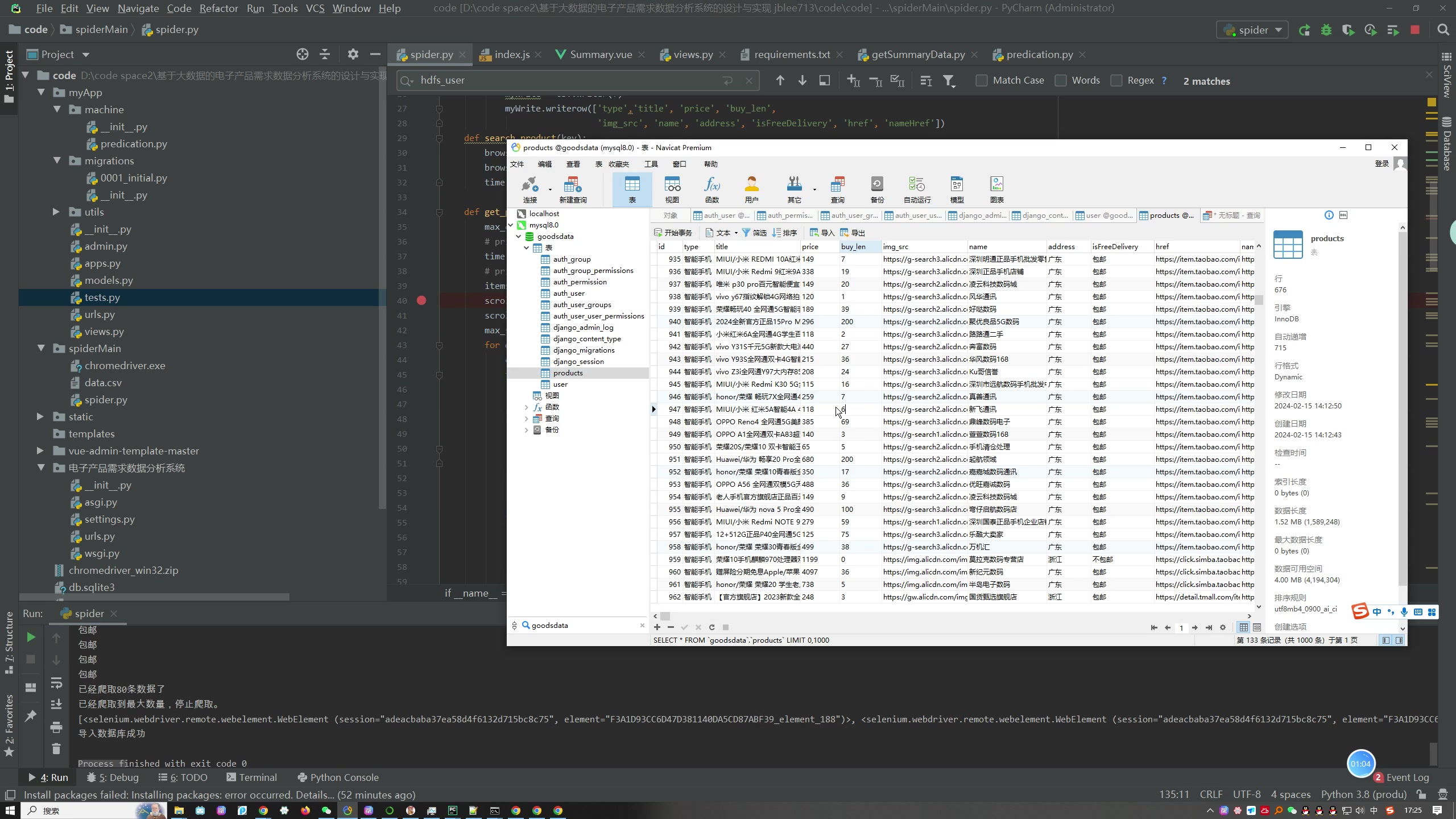1456x819 pixels.
Task: Click the 登录 sign-in link in Navicat
Action: tap(1382, 164)
